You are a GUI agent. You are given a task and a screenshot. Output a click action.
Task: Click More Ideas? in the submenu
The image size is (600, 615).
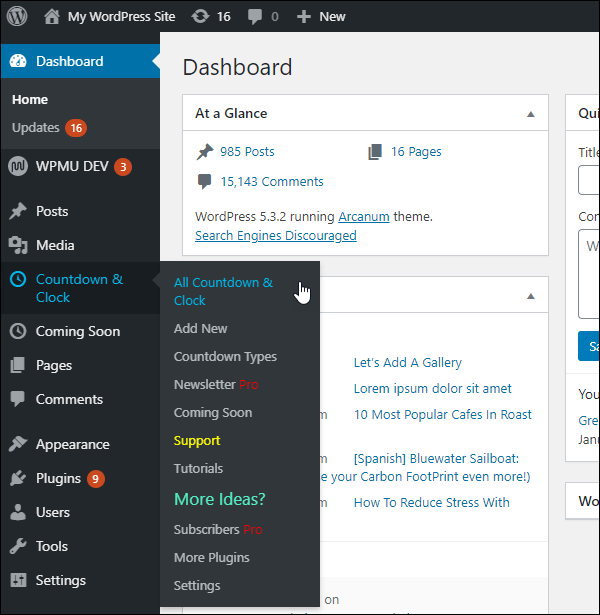pyautogui.click(x=220, y=499)
